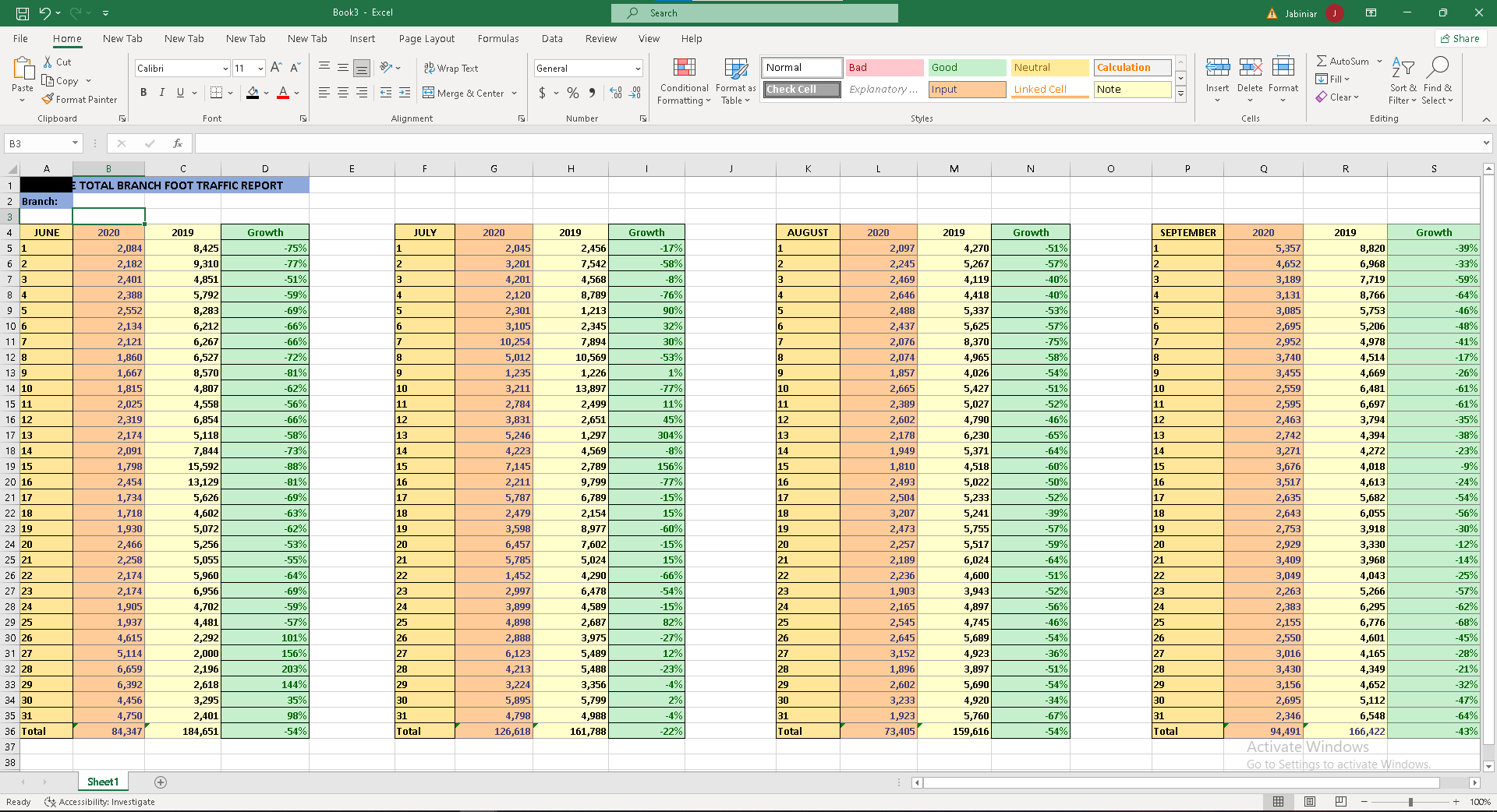Toggle Bottom Align vertical alignment
The width and height of the screenshot is (1497, 812).
362,68
